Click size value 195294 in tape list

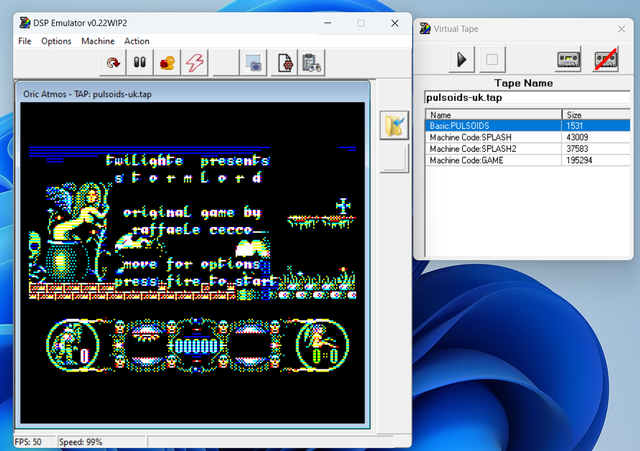pyautogui.click(x=579, y=160)
